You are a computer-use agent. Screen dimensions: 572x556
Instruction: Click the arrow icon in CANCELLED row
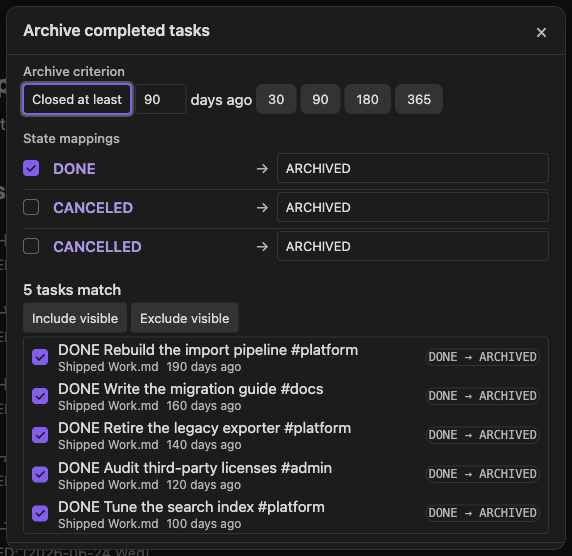[262, 247]
